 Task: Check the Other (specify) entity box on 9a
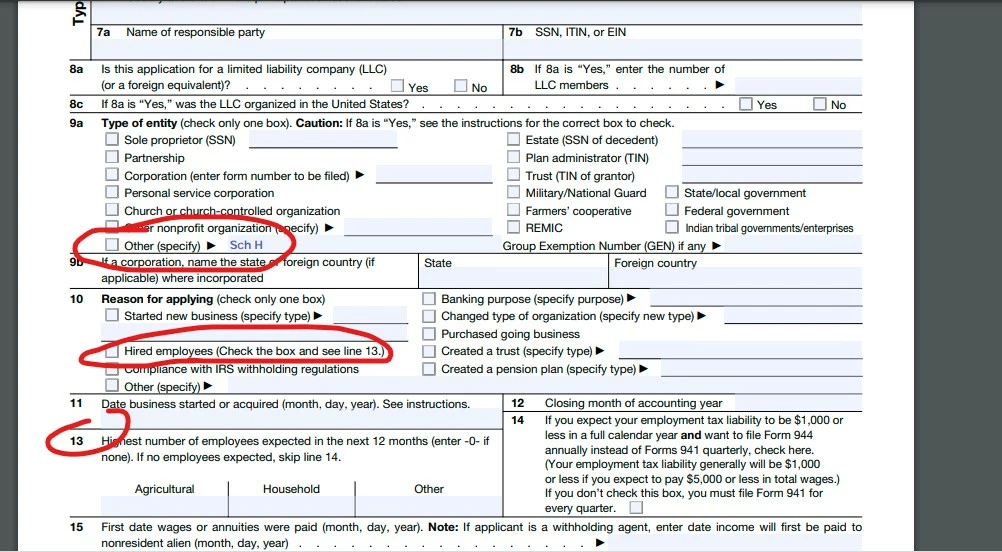(112, 245)
